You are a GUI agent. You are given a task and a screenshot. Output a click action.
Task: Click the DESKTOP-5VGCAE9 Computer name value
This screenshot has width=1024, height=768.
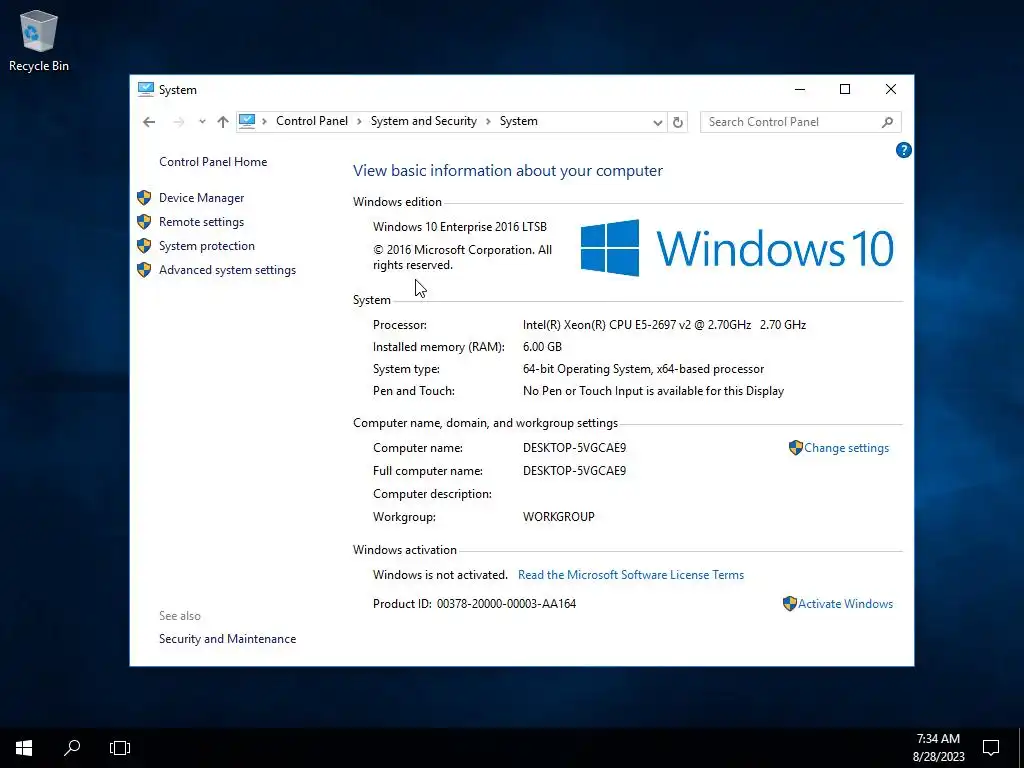(574, 448)
